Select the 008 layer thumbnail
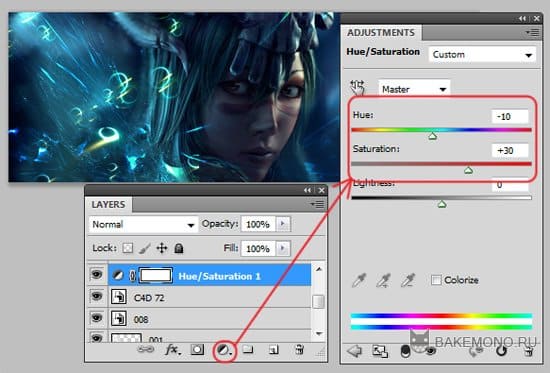Viewport: 550px width, 373px height. click(119, 319)
